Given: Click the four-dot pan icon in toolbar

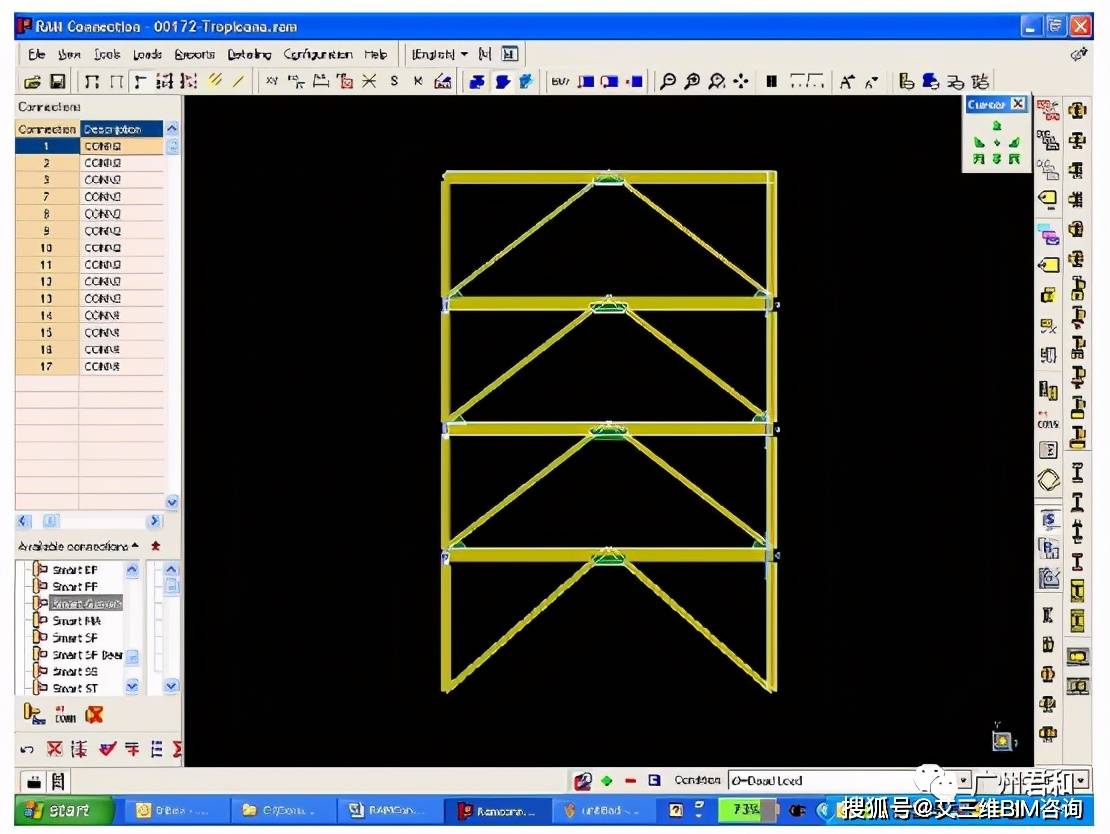Looking at the screenshot, I should [741, 82].
